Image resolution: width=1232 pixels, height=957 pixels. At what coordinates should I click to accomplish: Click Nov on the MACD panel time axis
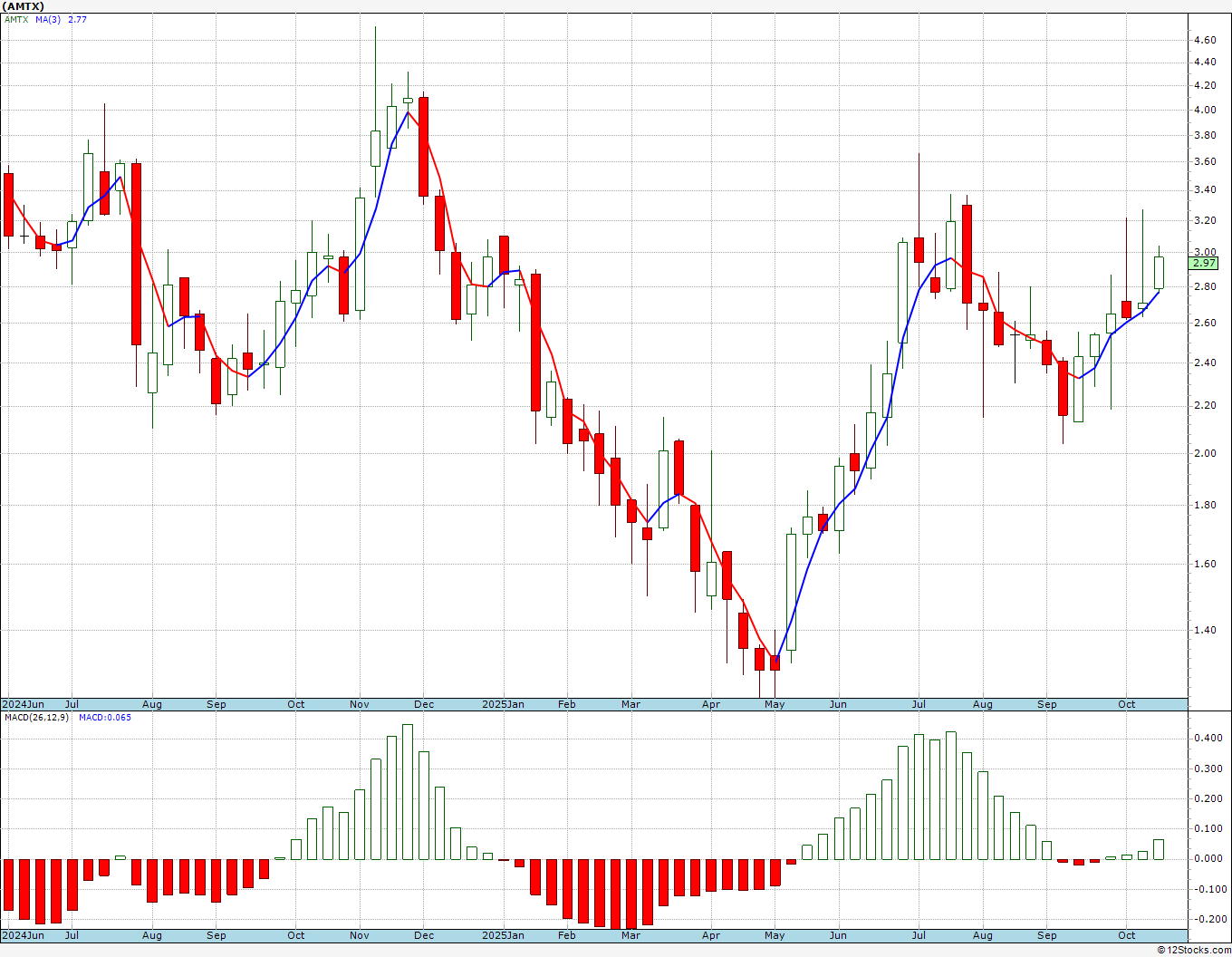pos(360,935)
